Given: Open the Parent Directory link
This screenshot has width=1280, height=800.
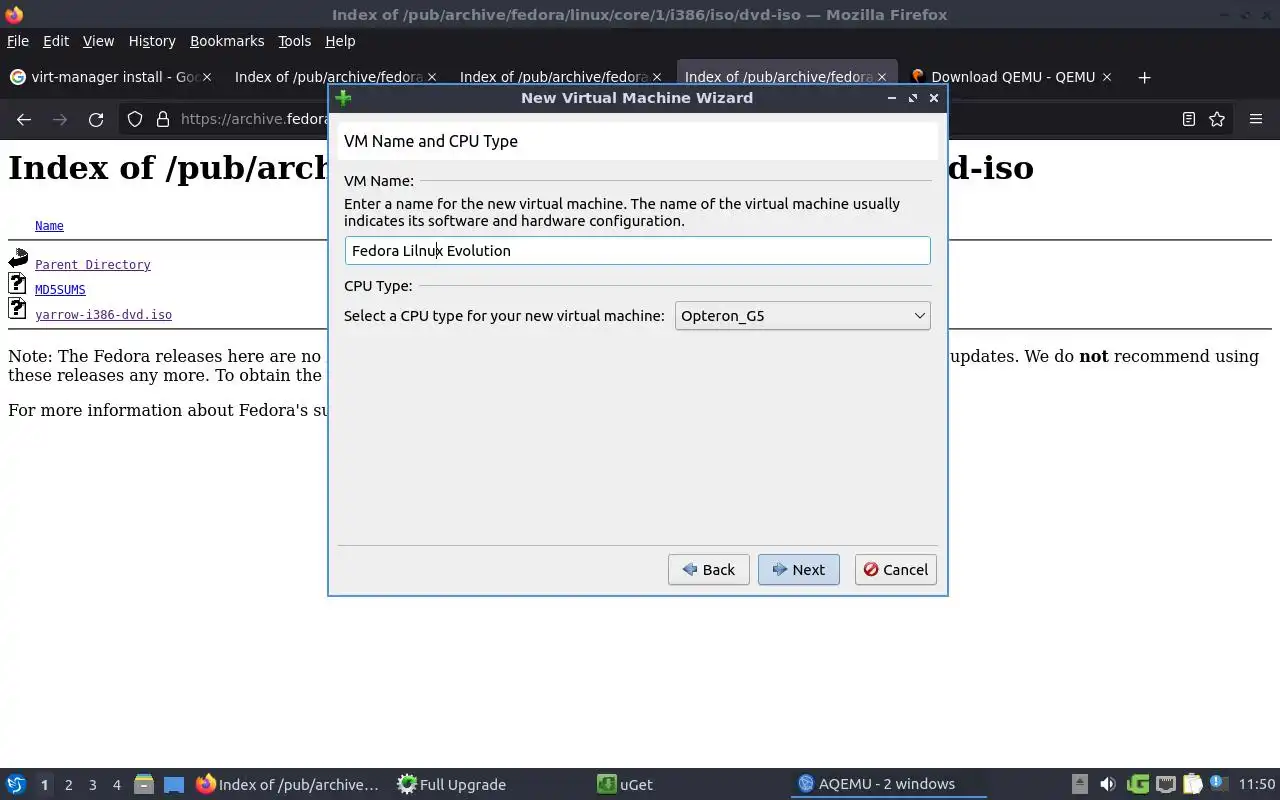Looking at the screenshot, I should tap(93, 265).
